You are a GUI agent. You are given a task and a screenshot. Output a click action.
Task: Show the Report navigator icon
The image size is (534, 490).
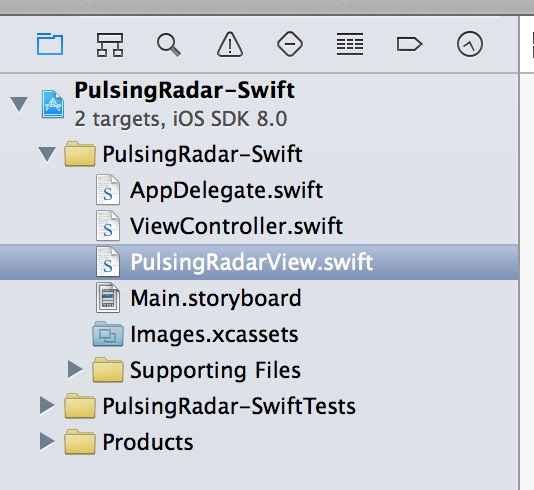pyautogui.click(x=470, y=44)
